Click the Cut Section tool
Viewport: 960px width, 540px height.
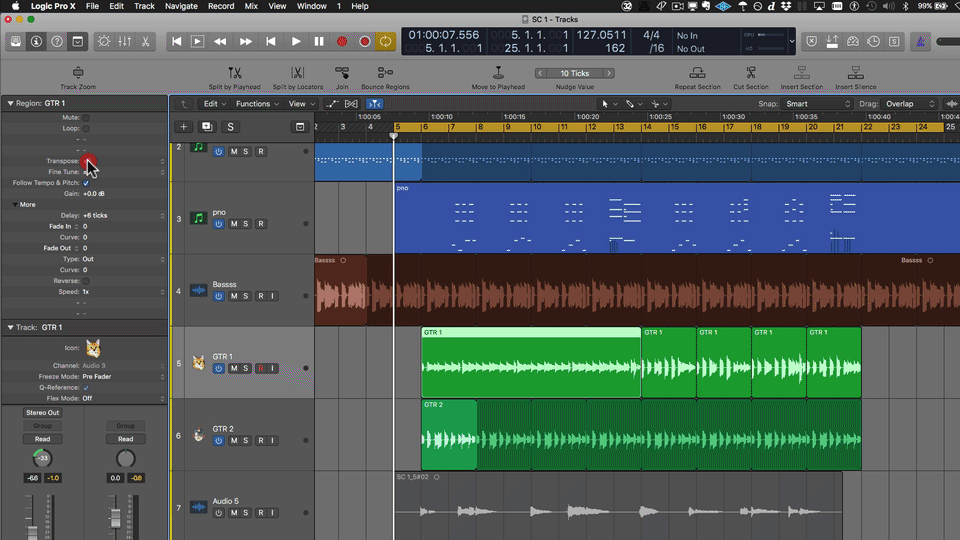751,78
